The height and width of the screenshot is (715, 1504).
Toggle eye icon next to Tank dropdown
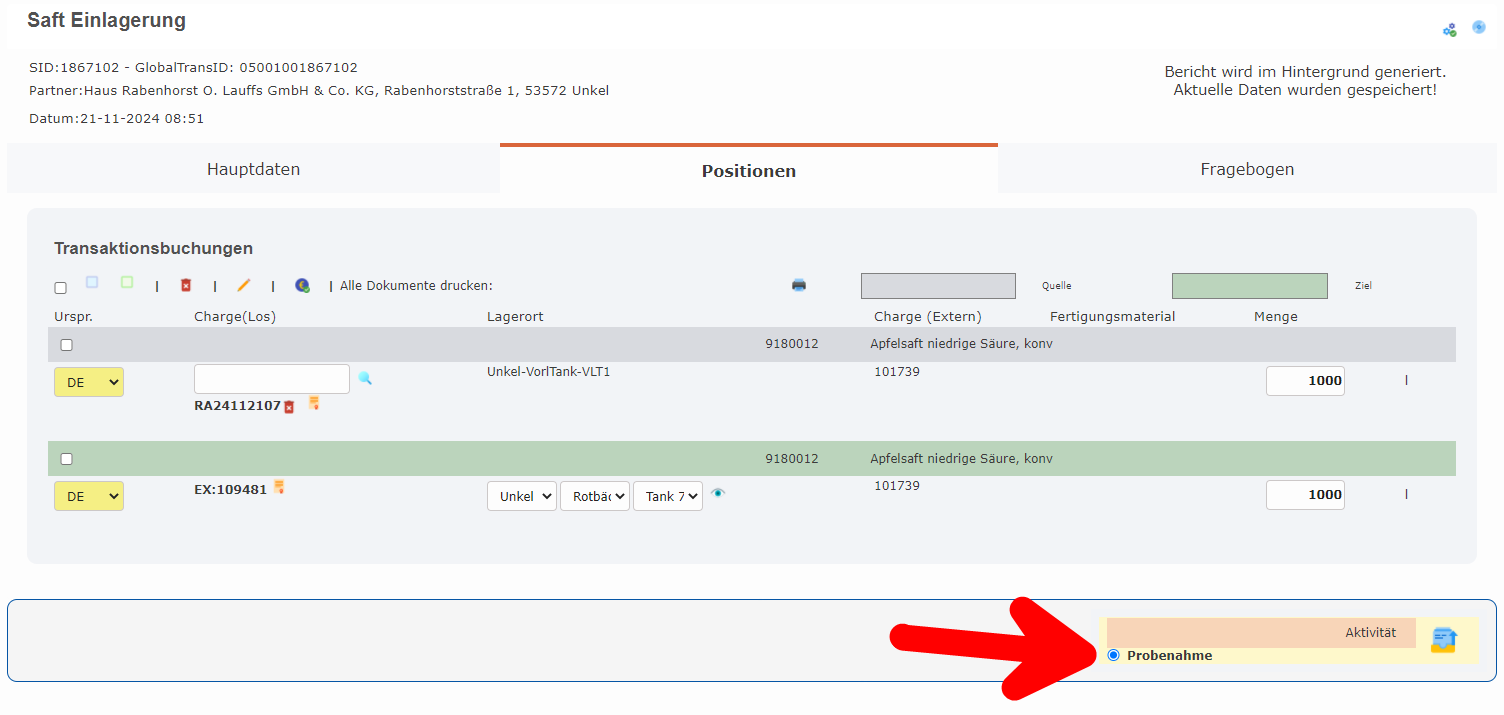(x=718, y=493)
